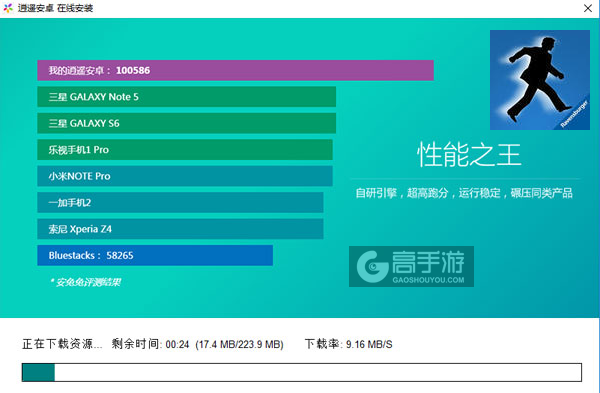This screenshot has width=600, height=393.
Task: Click the running man game thumbnail
Action: click(540, 80)
